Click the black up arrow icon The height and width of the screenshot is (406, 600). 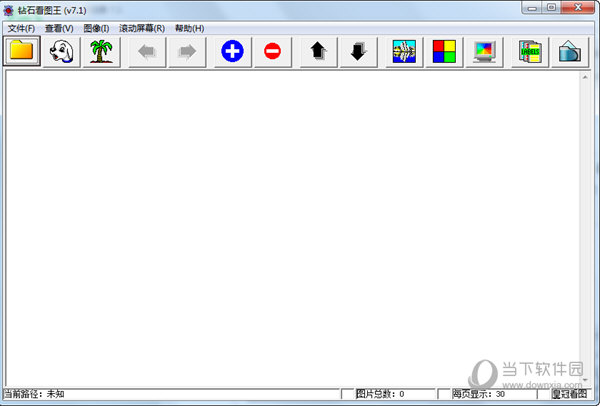(x=319, y=51)
